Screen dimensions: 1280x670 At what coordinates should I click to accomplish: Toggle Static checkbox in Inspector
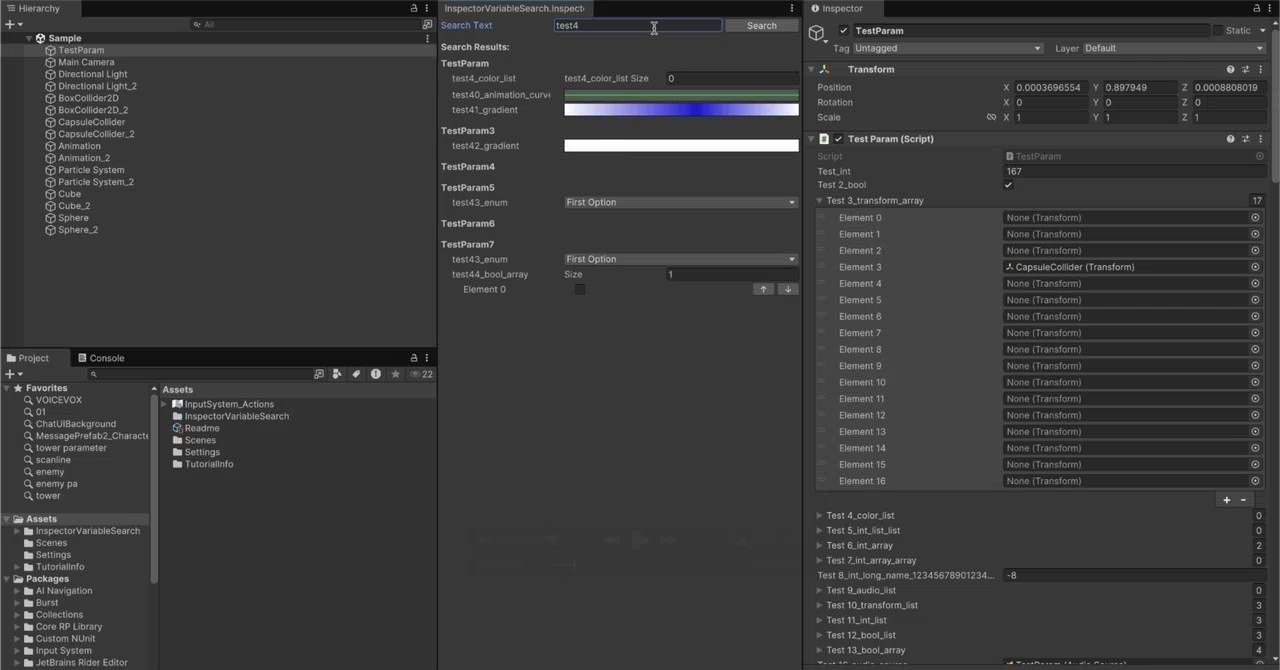(x=1217, y=31)
